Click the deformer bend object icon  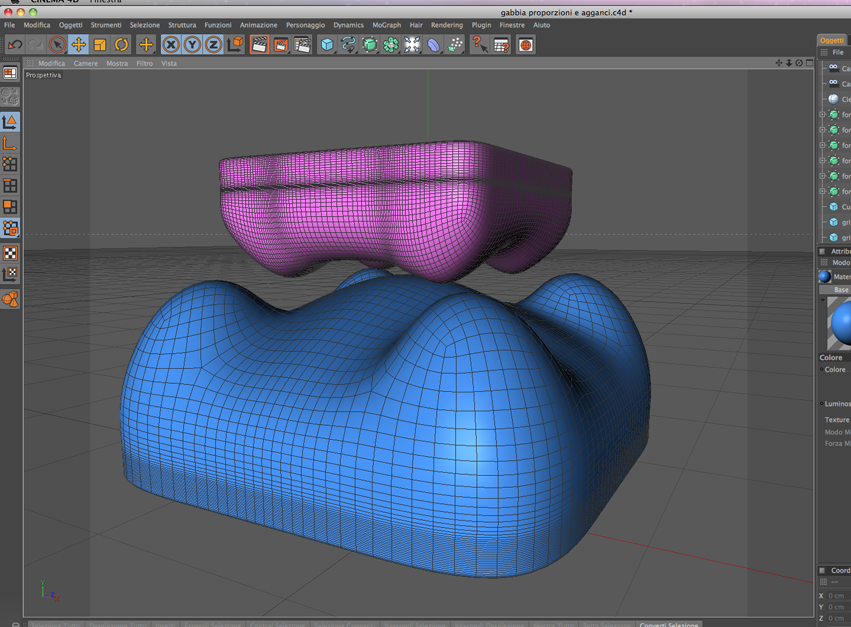pos(433,45)
